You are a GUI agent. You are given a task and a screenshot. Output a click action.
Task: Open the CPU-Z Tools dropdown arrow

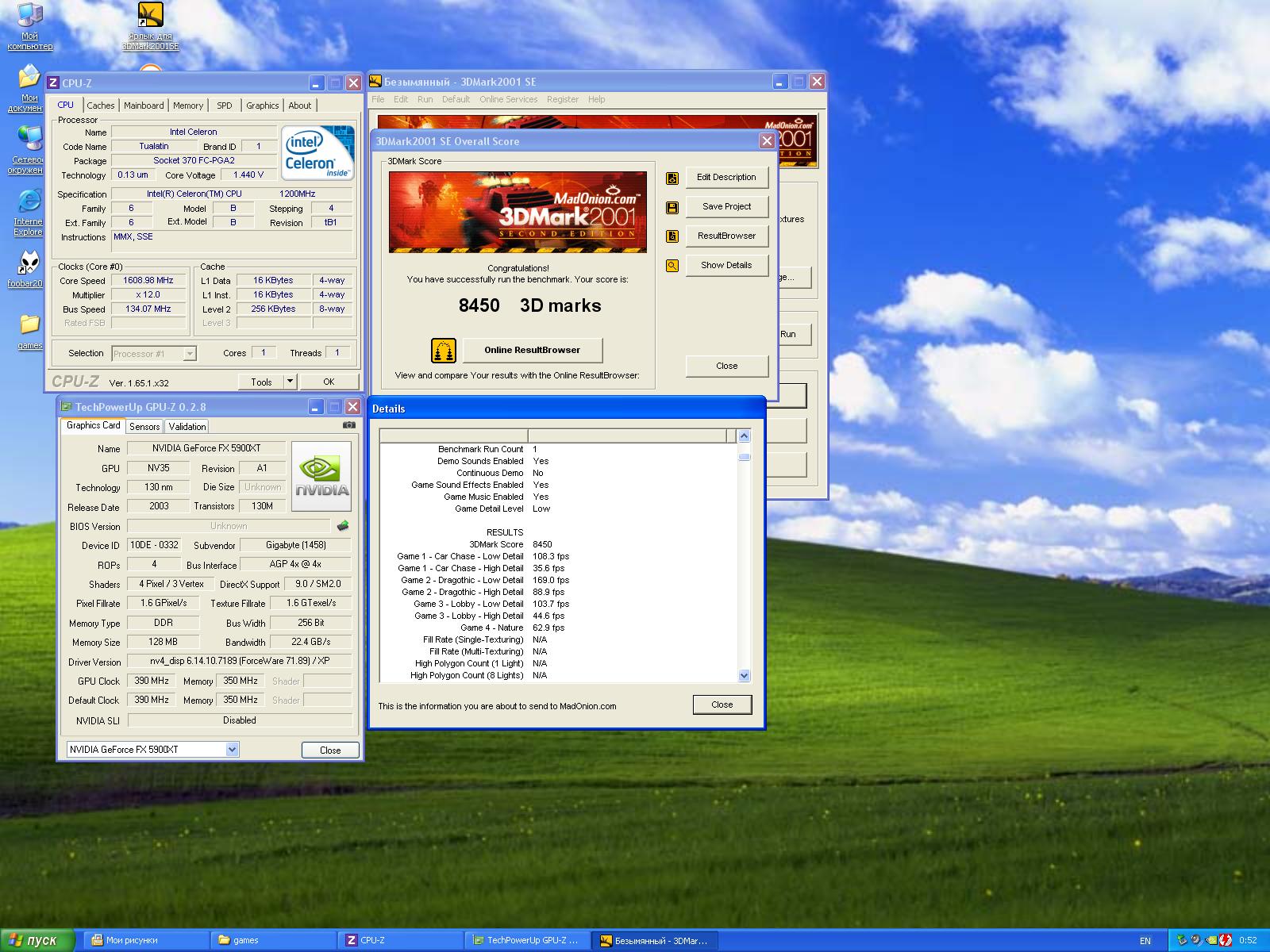[x=290, y=382]
